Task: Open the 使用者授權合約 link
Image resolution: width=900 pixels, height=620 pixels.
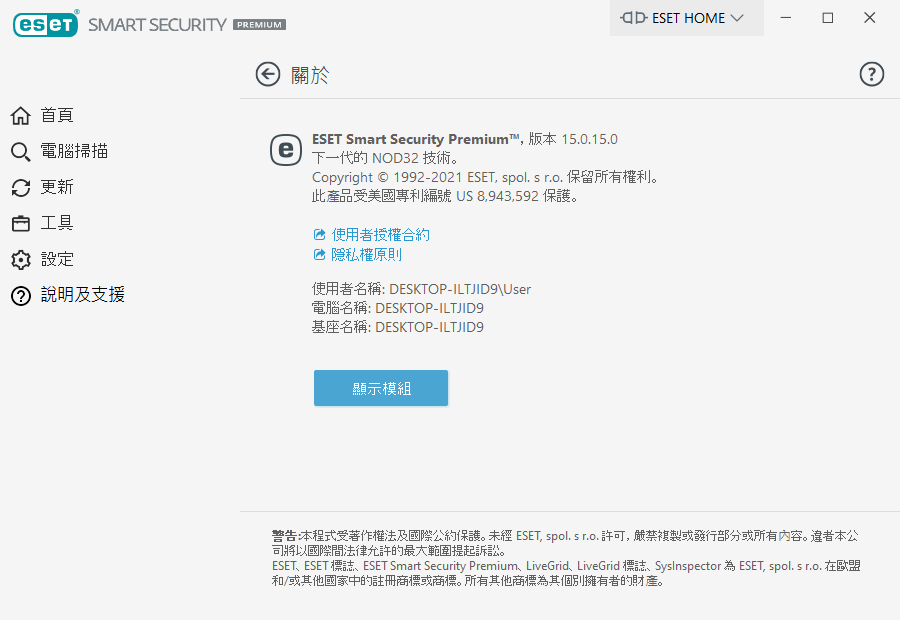Action: point(380,234)
